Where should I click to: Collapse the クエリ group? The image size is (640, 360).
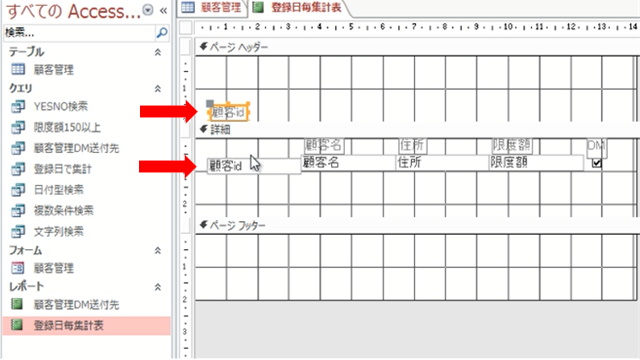coord(158,89)
